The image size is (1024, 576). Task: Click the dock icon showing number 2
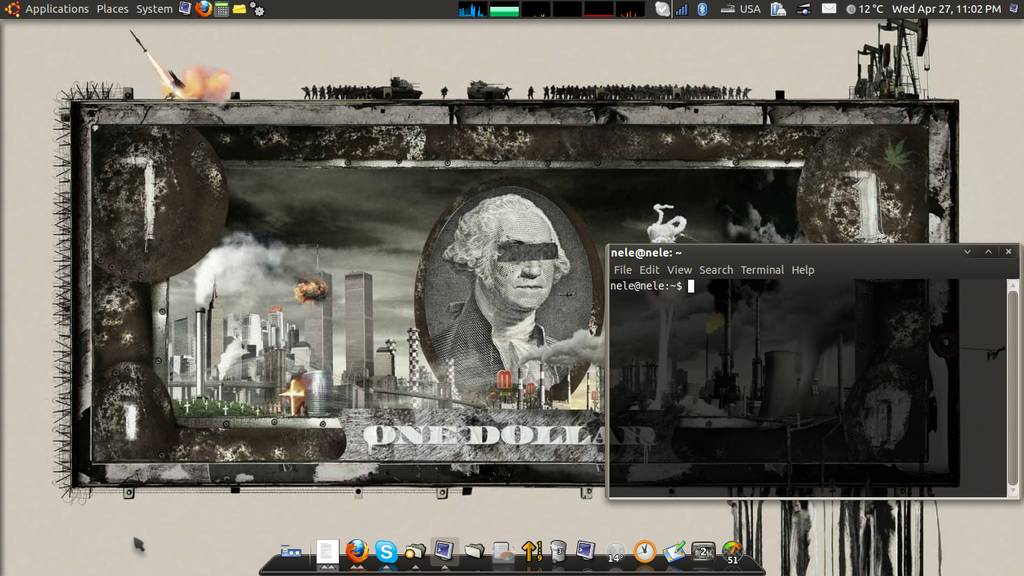click(x=703, y=552)
